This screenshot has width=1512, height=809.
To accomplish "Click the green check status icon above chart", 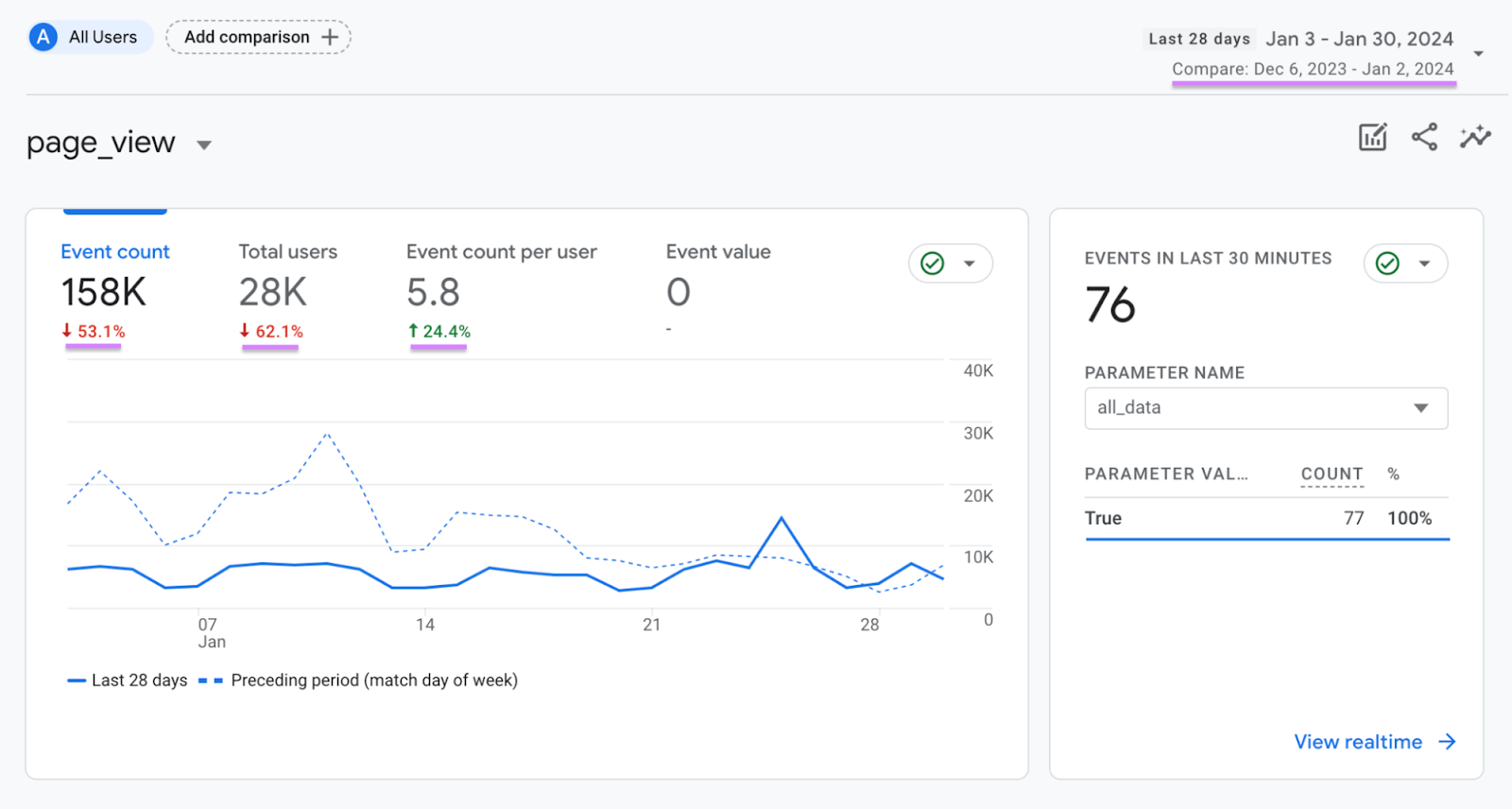I will 933,264.
